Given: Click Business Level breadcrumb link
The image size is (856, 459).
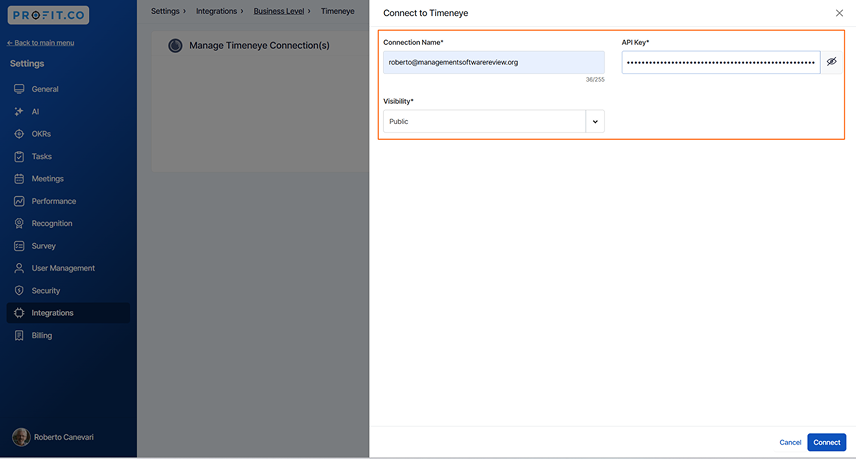Looking at the screenshot, I should [278, 11].
